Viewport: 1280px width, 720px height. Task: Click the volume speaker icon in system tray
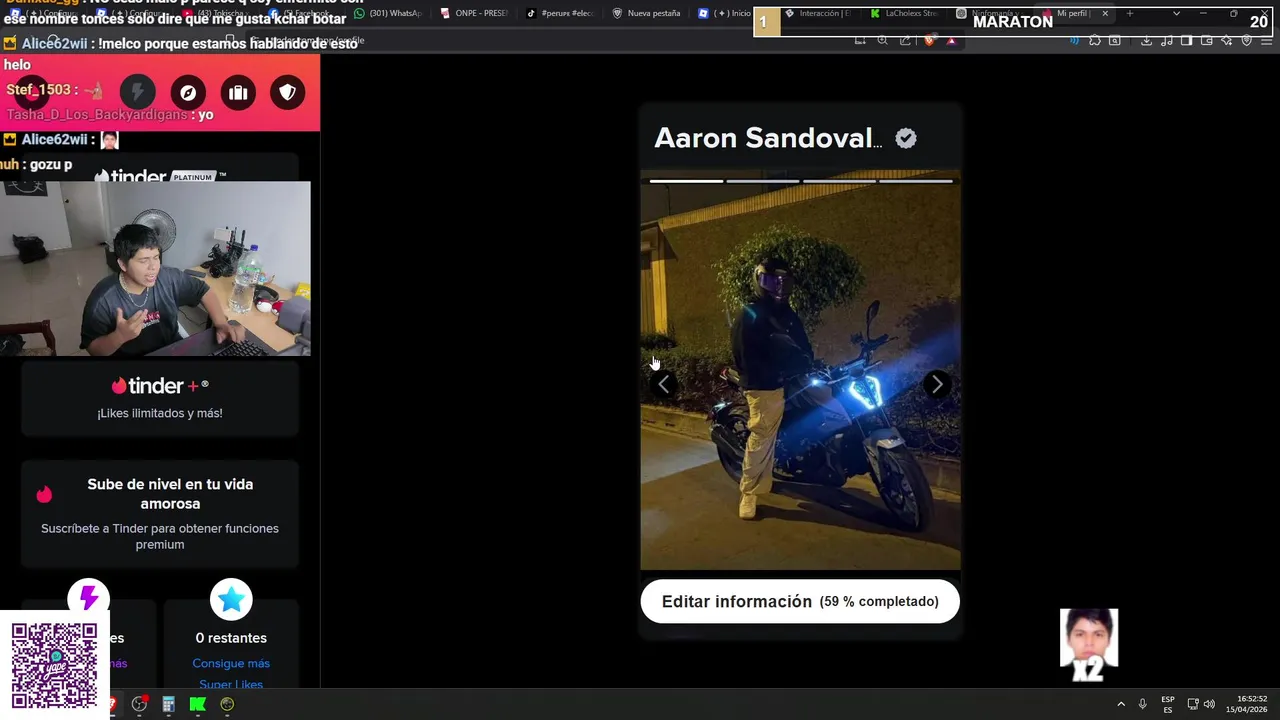click(1209, 704)
